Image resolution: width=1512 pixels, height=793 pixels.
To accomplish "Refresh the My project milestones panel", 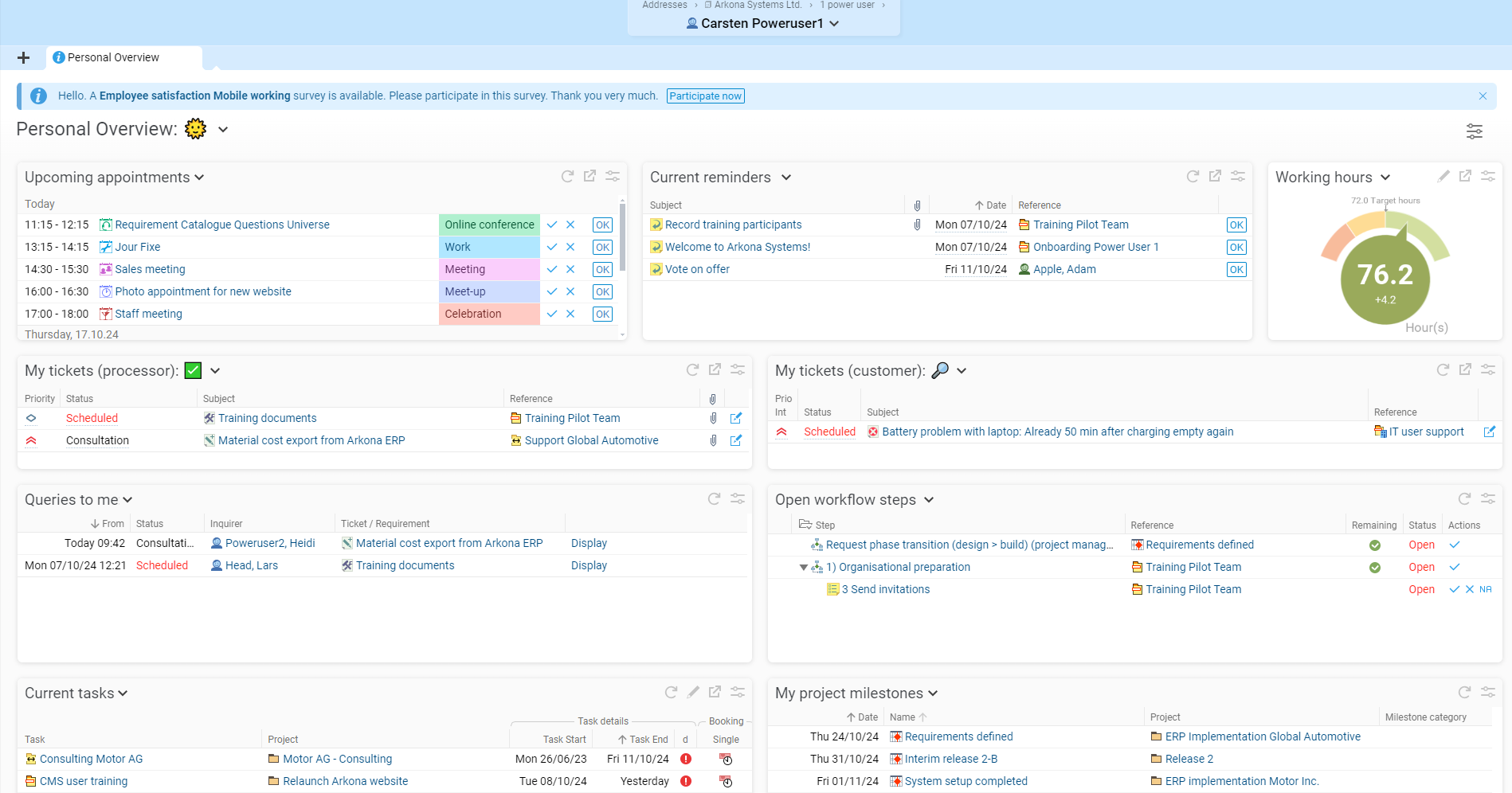I will 1464,692.
